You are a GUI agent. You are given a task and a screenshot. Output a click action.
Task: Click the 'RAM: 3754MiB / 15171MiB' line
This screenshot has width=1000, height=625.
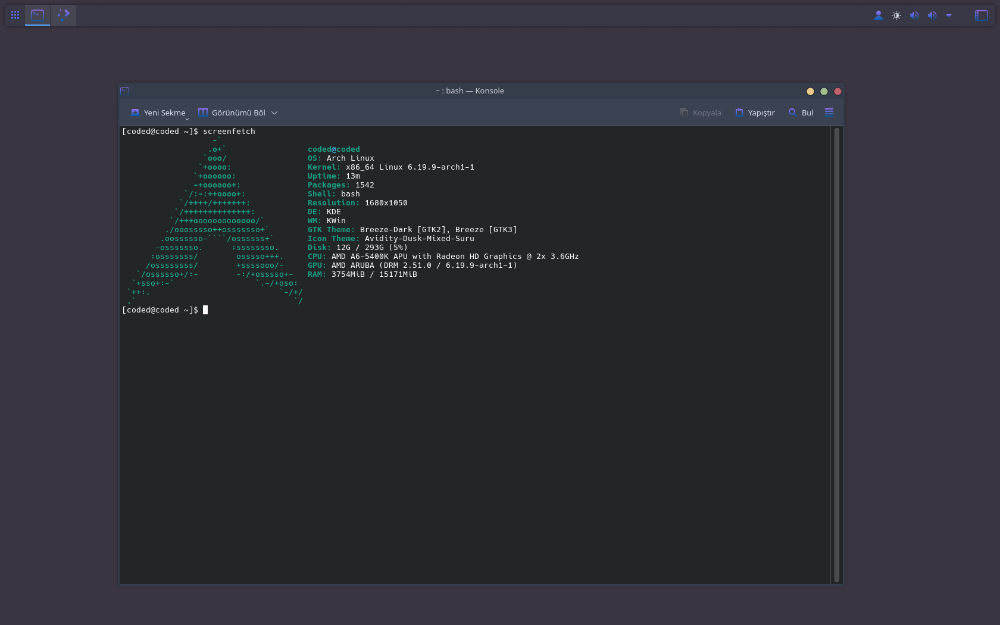[x=362, y=274]
